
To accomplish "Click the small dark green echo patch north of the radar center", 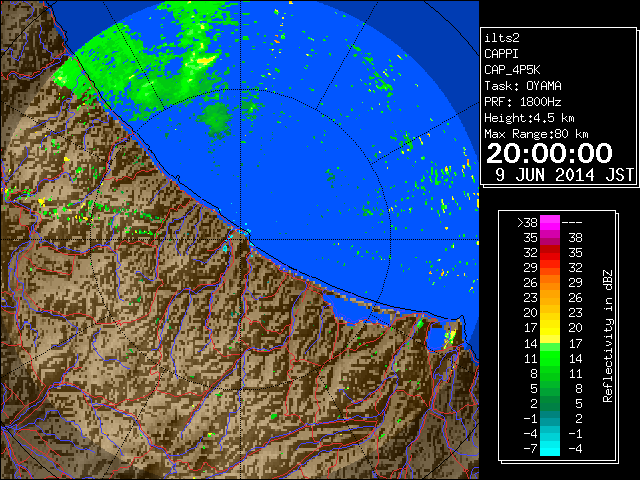I will (x=215, y=119).
